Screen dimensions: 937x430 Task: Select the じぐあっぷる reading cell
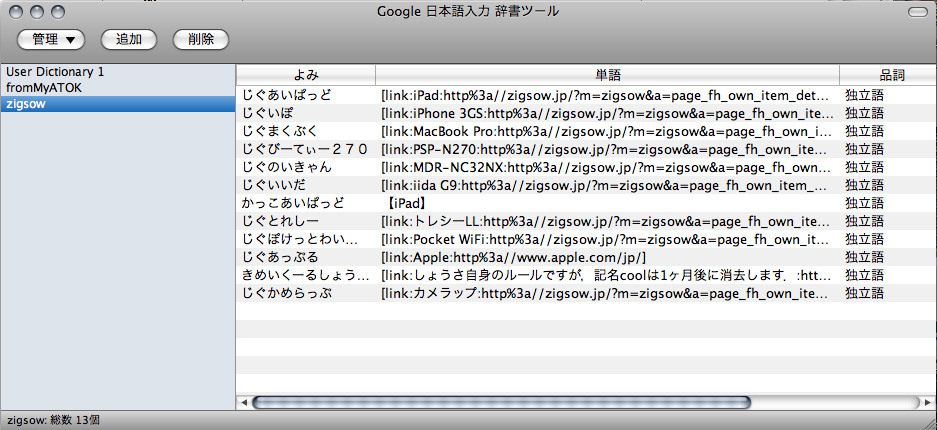click(306, 257)
